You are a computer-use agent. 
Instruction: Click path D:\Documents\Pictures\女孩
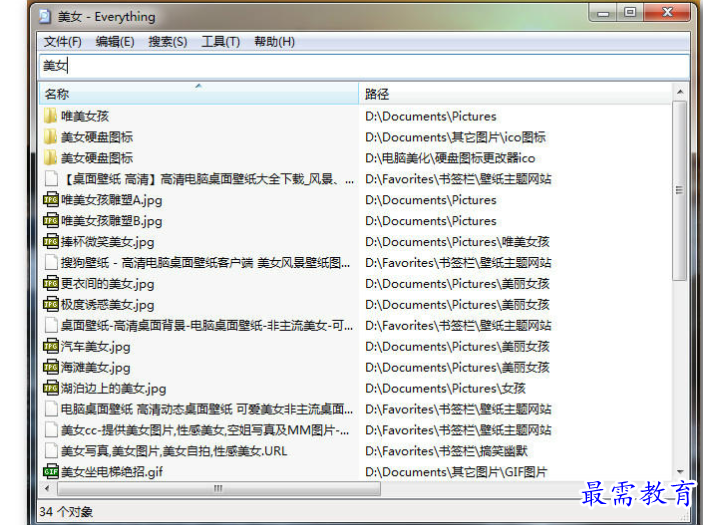[445, 388]
